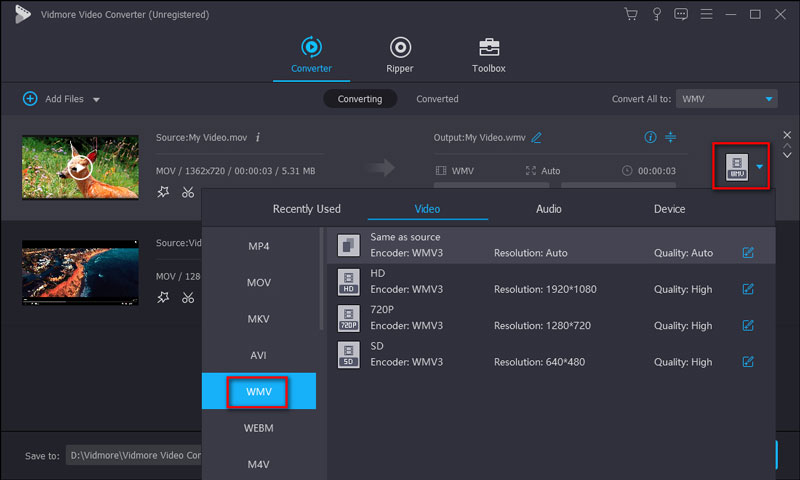Screen dimensions: 800x480
Task: Open the shopping cart icon
Action: pyautogui.click(x=631, y=14)
